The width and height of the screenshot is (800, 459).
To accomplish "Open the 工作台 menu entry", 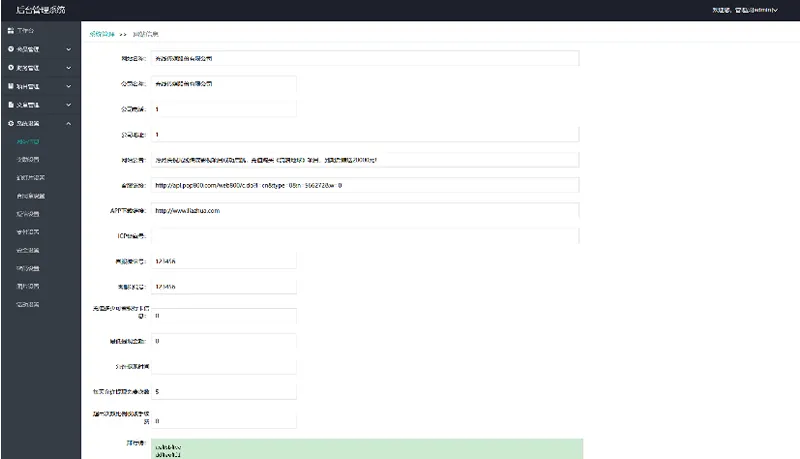I will (x=40, y=31).
